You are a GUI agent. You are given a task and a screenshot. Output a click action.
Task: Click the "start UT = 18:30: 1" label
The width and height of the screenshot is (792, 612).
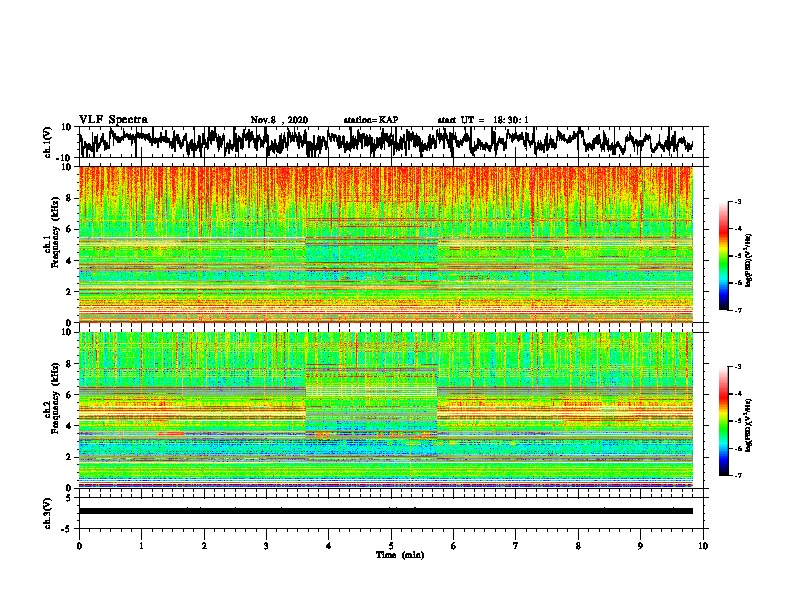coord(483,120)
